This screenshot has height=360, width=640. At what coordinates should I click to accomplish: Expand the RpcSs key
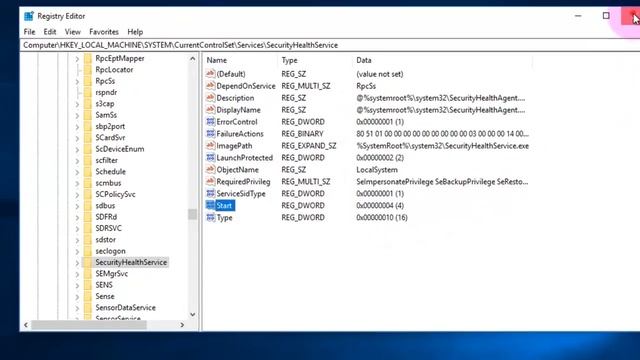pyautogui.click(x=77, y=81)
